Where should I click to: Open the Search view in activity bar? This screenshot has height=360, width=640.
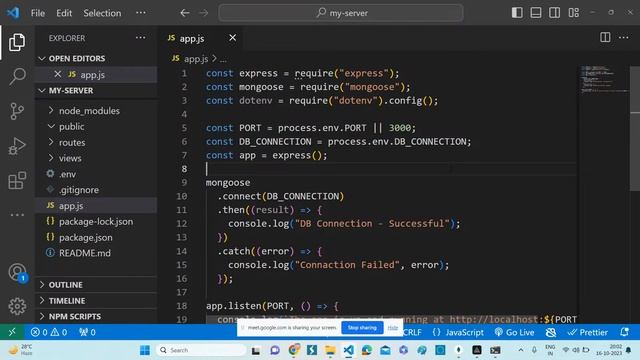(x=17, y=77)
